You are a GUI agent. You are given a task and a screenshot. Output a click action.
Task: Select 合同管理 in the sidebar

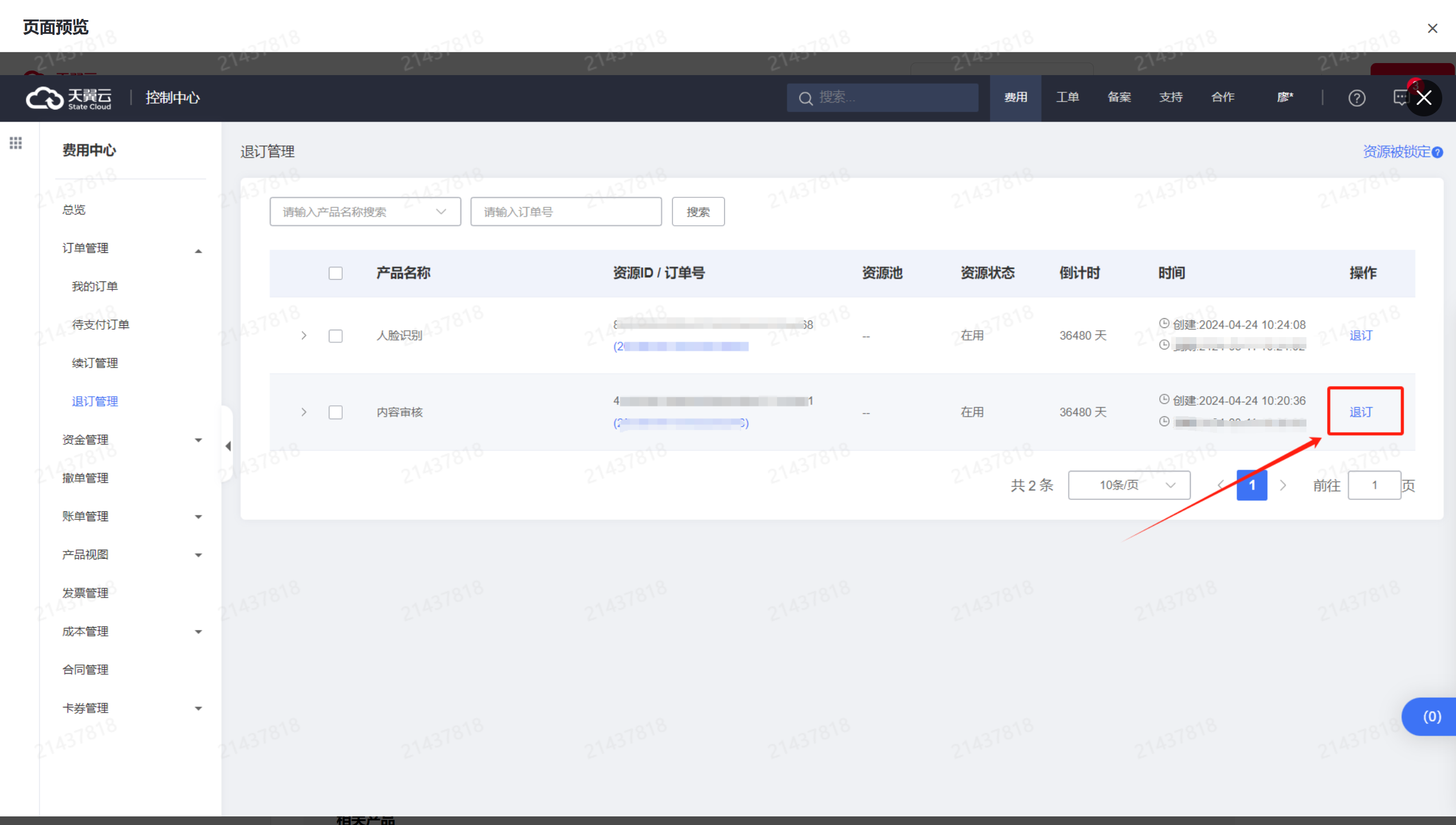pyautogui.click(x=85, y=670)
